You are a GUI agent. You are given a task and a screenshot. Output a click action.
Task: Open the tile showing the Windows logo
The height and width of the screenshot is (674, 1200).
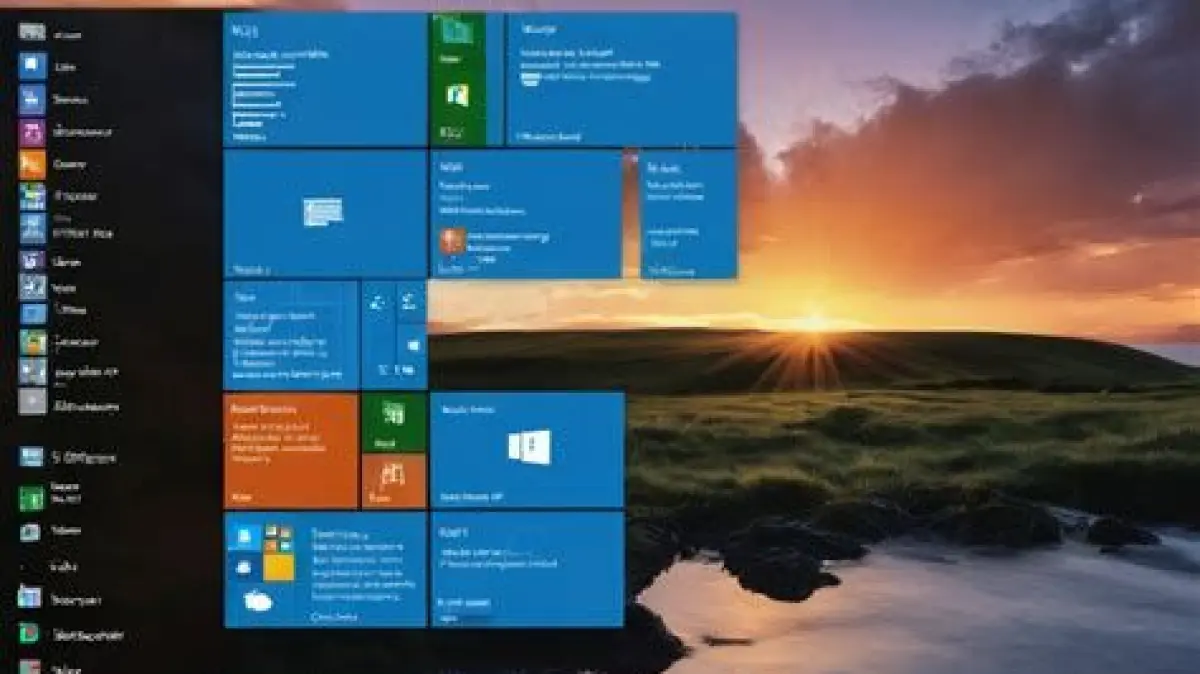pos(527,449)
